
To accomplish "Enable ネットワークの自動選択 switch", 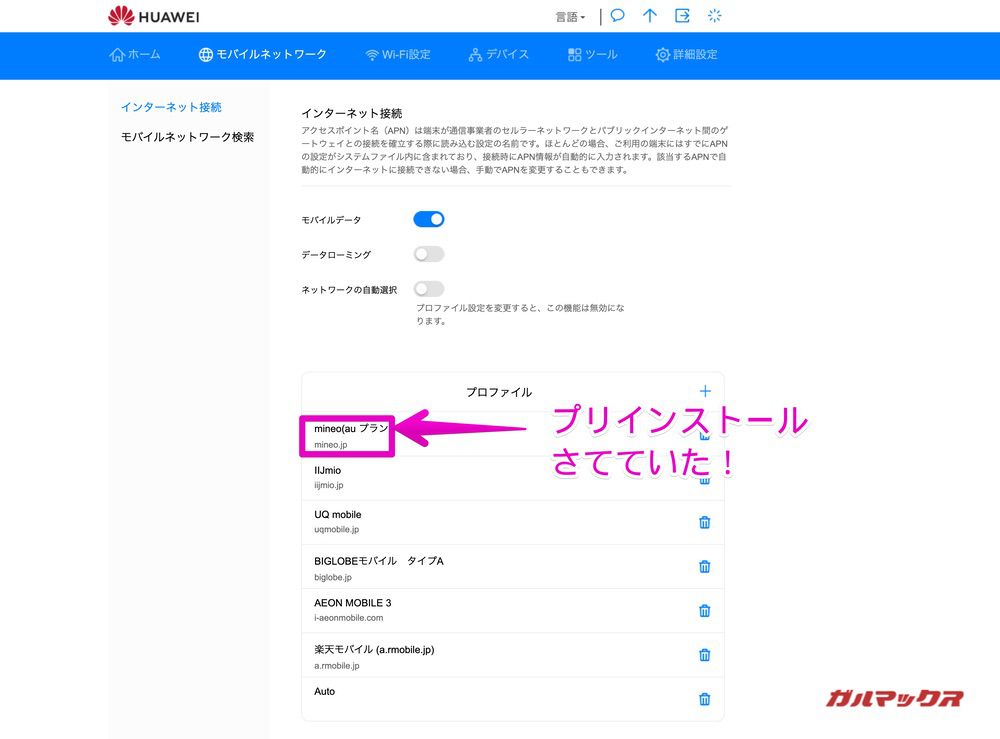I will [x=429, y=289].
